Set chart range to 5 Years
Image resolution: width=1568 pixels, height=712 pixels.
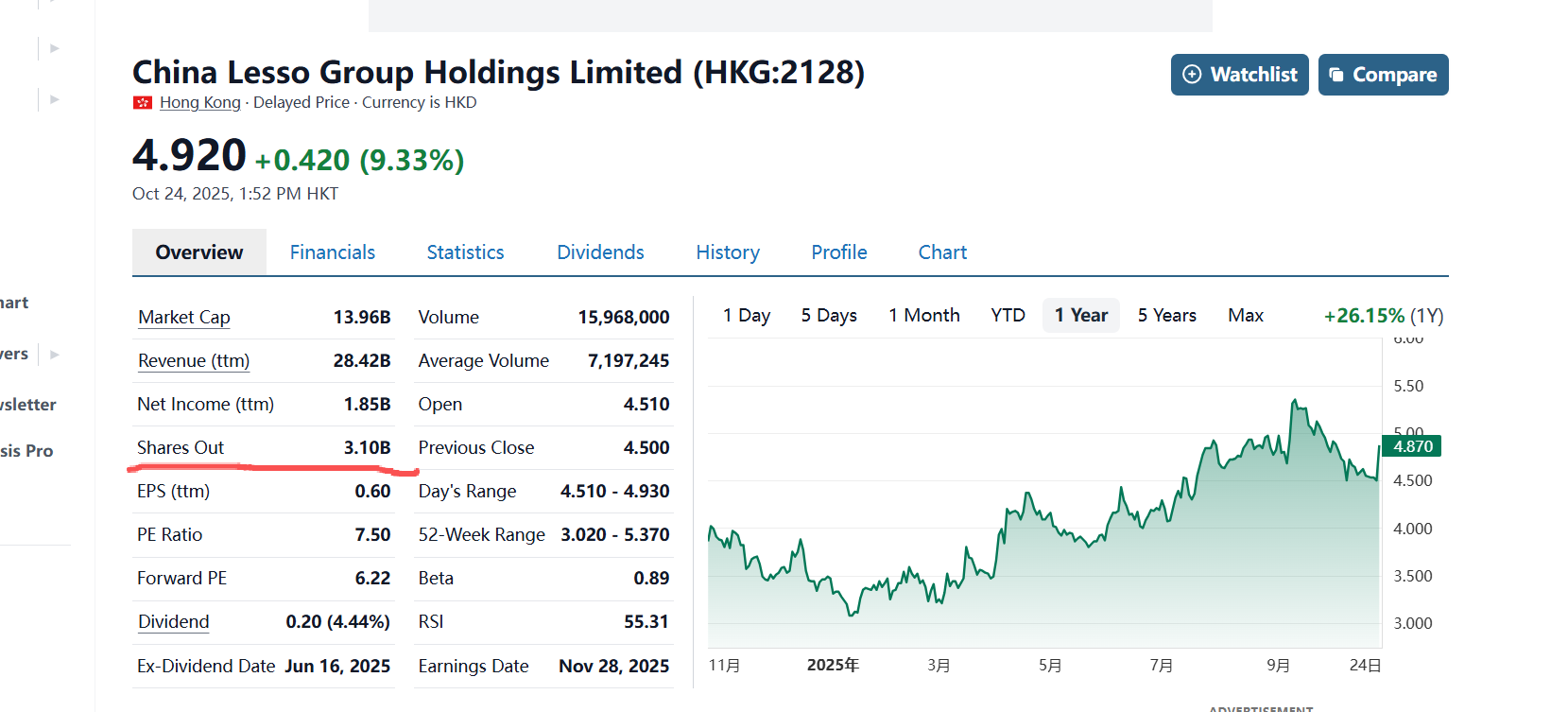coord(1166,316)
